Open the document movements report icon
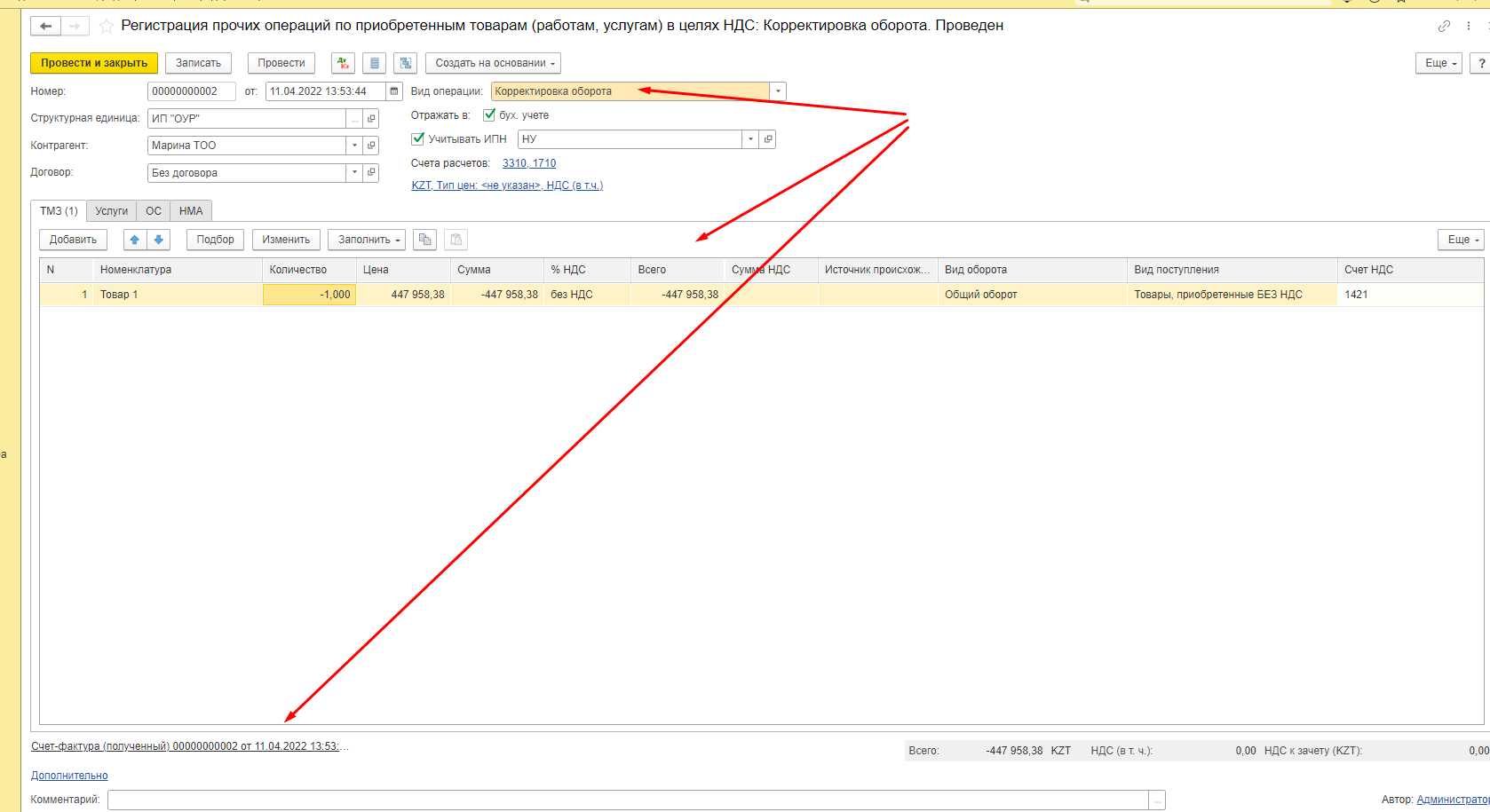The image size is (1490, 812). [x=374, y=63]
